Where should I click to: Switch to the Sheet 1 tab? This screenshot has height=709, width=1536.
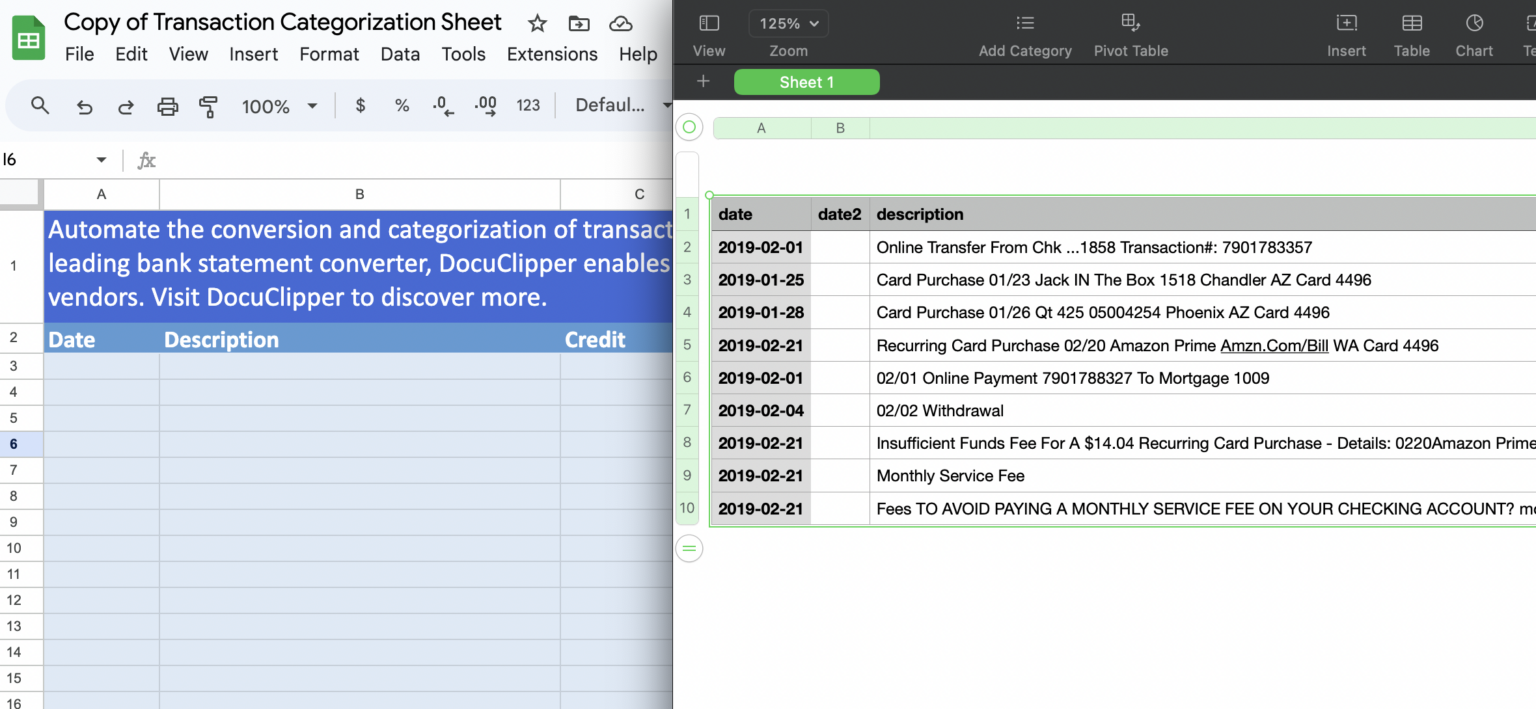pyautogui.click(x=806, y=82)
